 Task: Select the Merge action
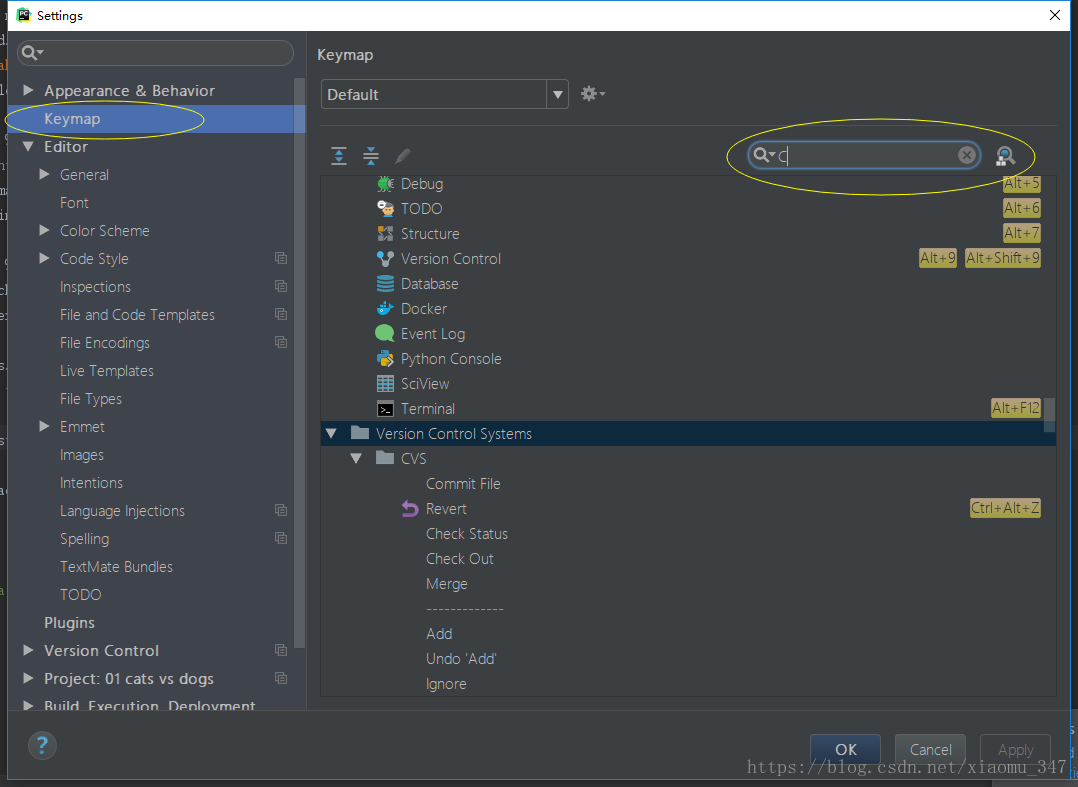tap(447, 584)
